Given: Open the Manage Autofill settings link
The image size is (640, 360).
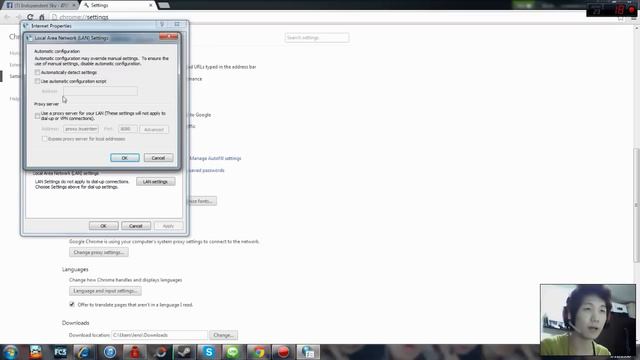Looking at the screenshot, I should 216,158.
